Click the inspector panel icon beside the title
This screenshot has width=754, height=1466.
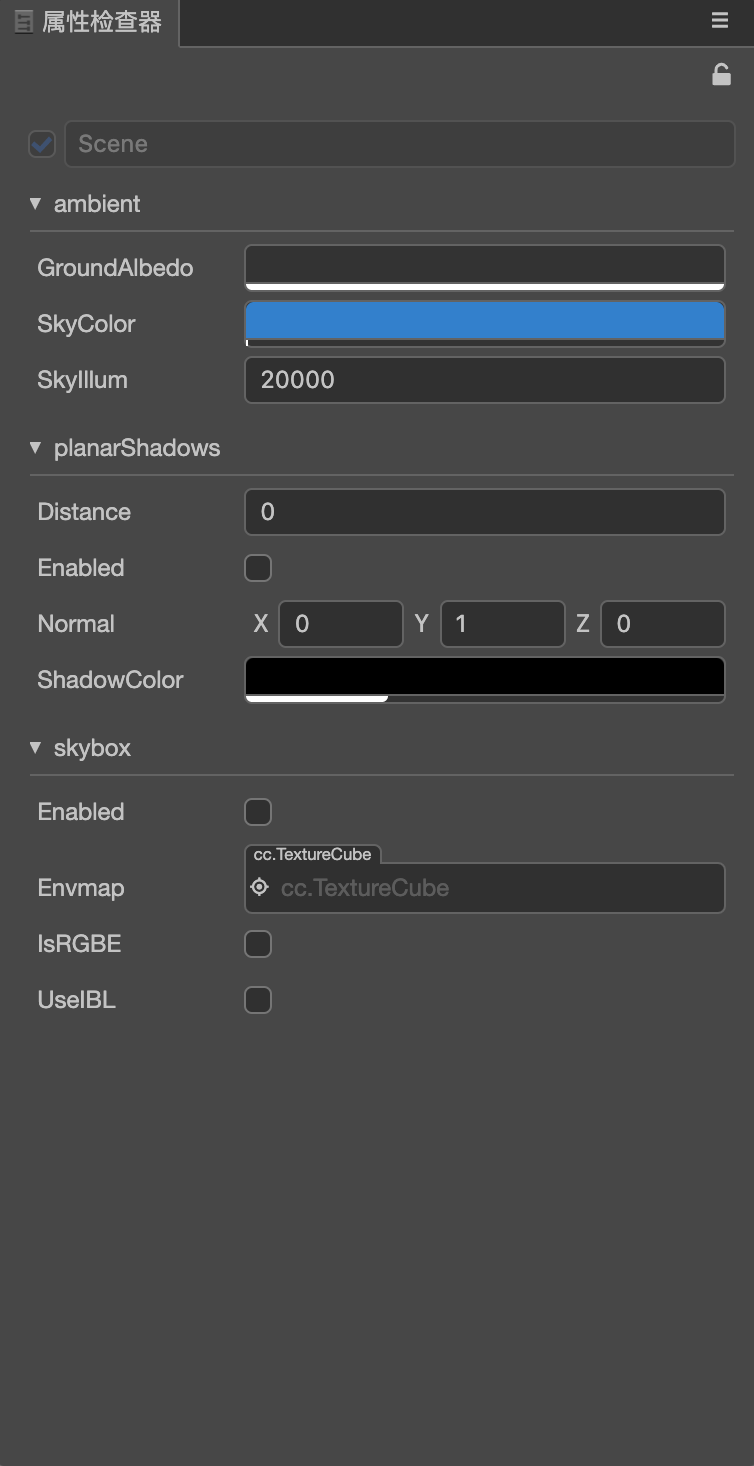coord(24,22)
